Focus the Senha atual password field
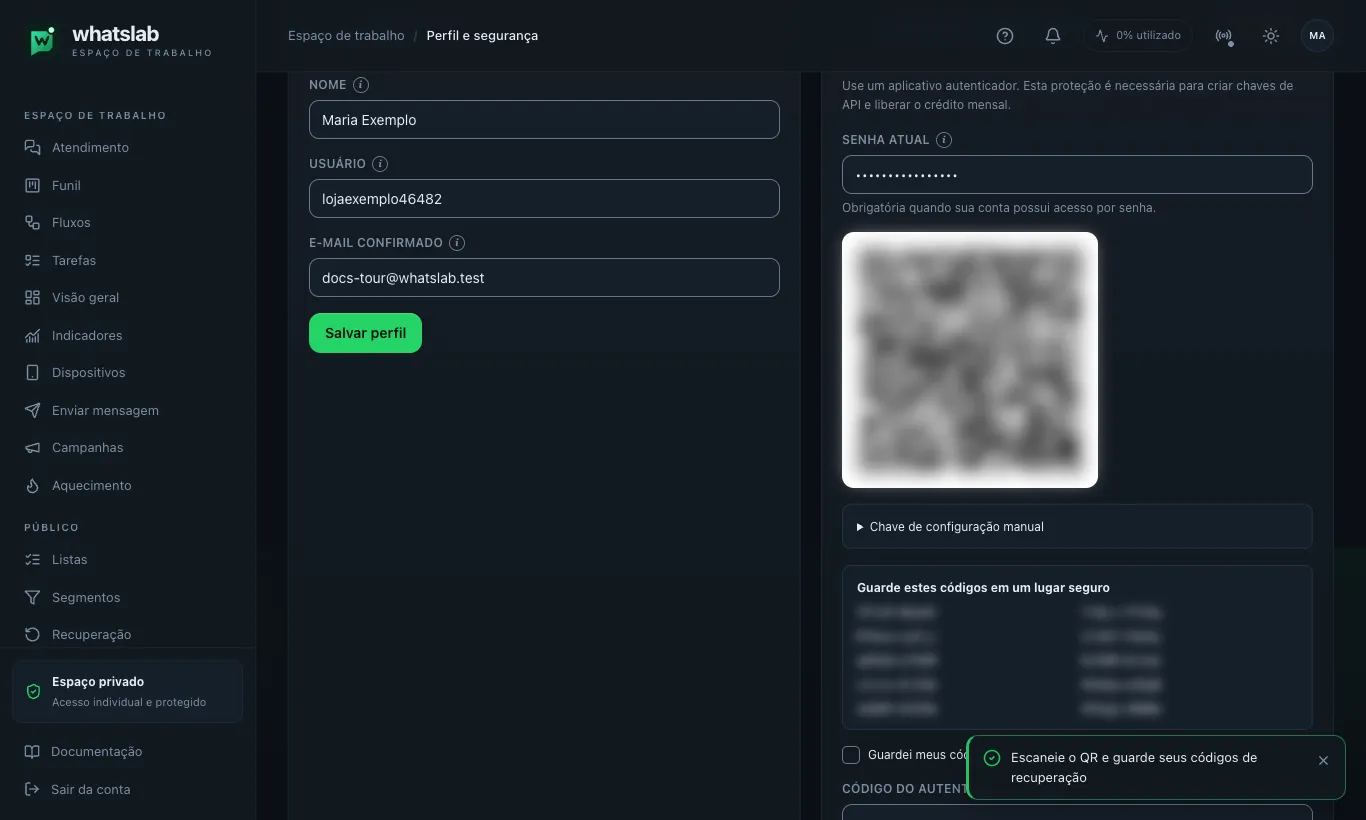The height and width of the screenshot is (820, 1366). [x=1077, y=175]
